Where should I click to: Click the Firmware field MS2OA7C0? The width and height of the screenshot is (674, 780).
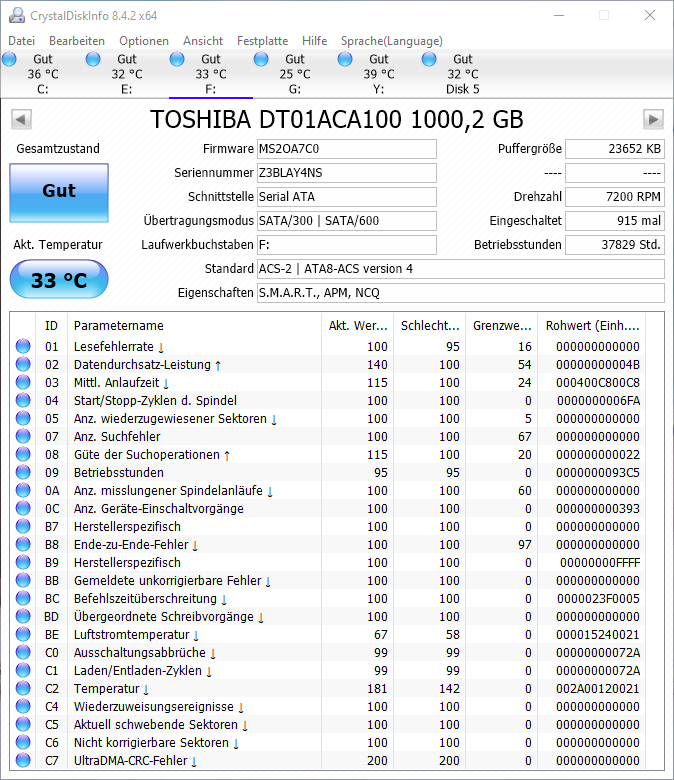click(347, 149)
